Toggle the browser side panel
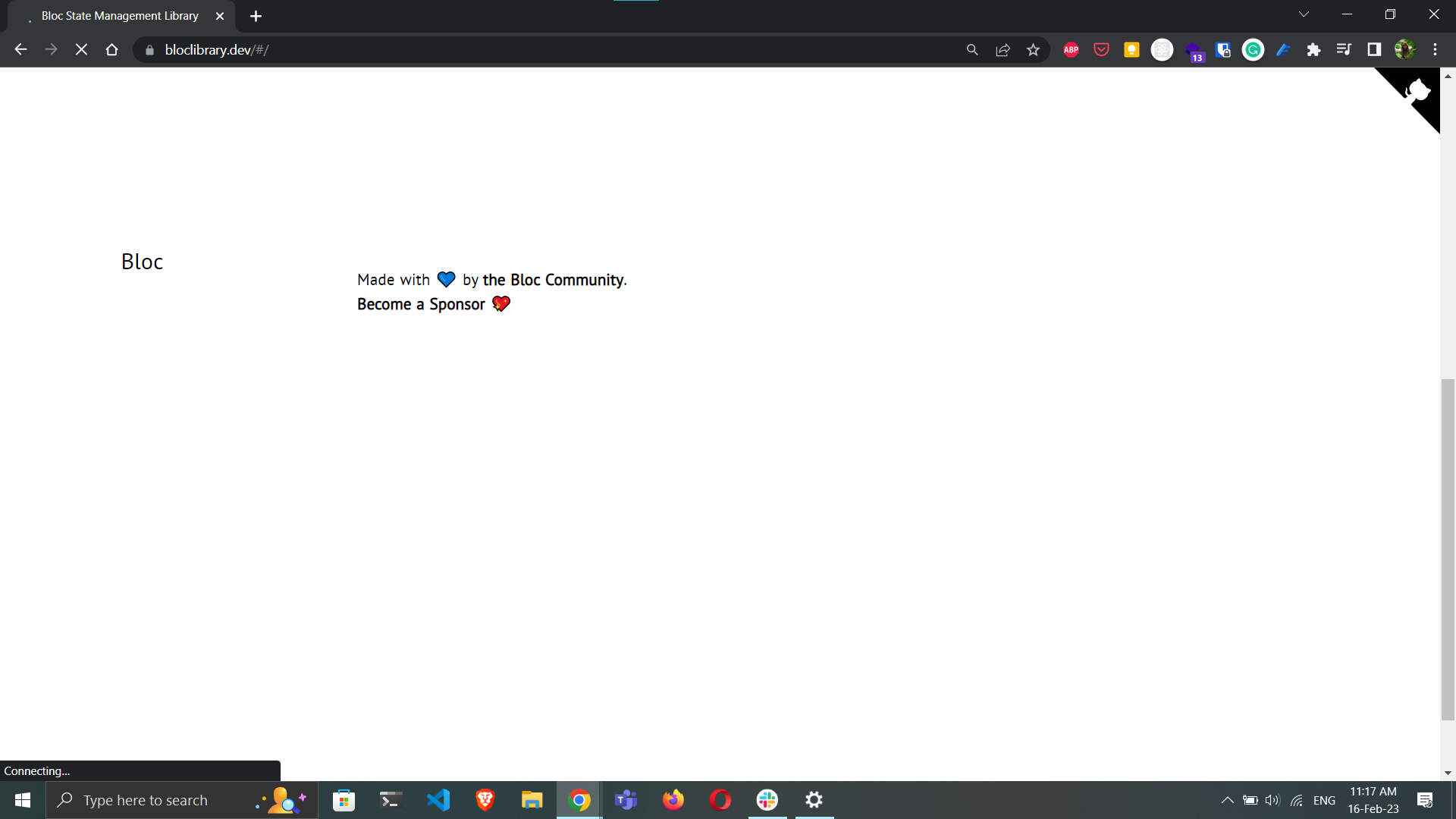Screen dimensions: 1456x819 (x=1375, y=49)
